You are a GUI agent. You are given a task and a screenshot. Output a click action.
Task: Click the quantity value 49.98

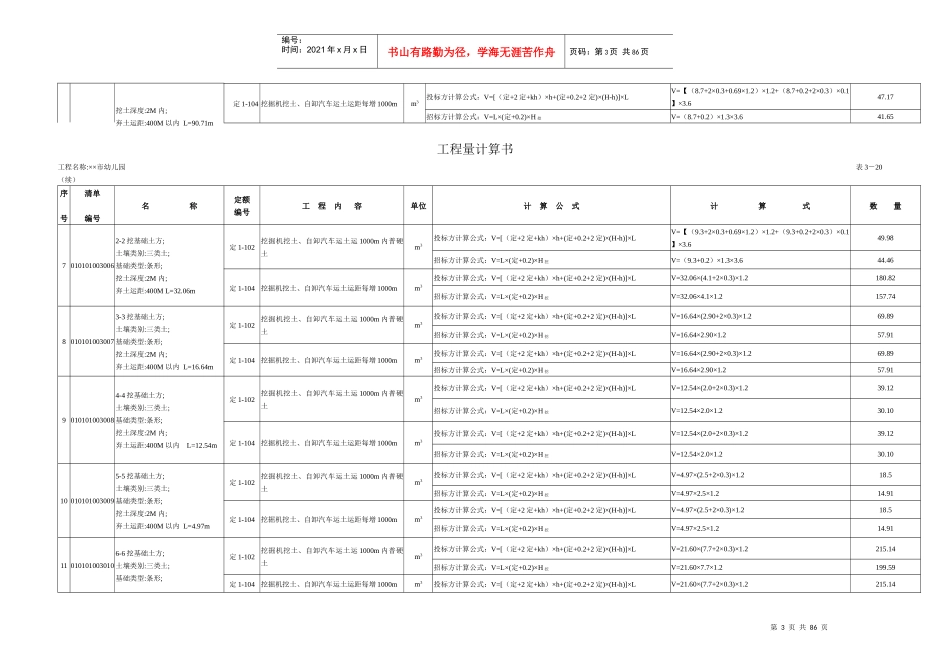885,237
